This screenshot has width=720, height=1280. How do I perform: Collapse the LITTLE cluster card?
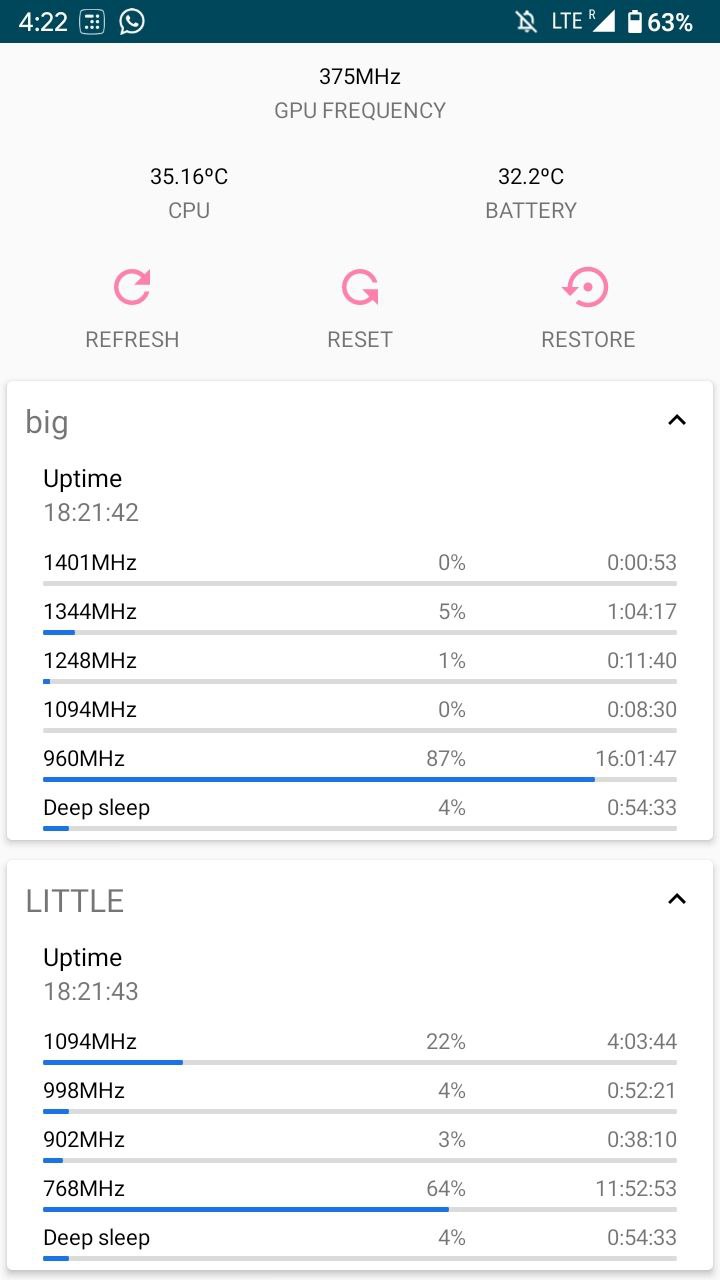[x=677, y=899]
